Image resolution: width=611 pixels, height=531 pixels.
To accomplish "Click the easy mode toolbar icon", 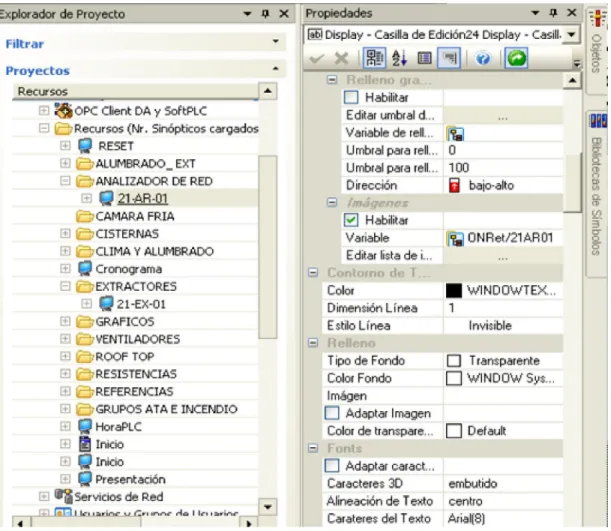I will pyautogui.click(x=449, y=59).
